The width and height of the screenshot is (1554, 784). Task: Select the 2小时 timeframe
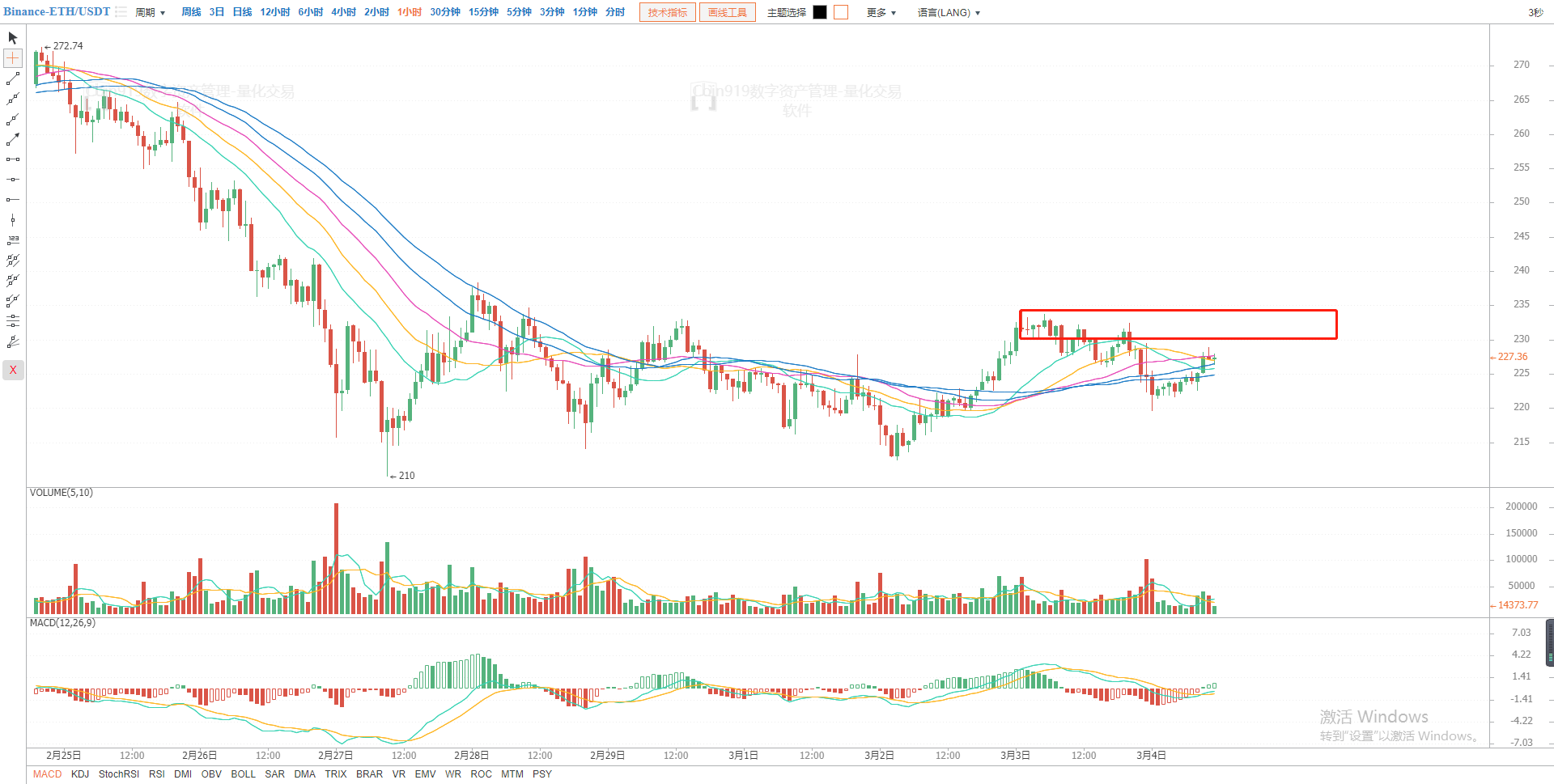pos(376,12)
